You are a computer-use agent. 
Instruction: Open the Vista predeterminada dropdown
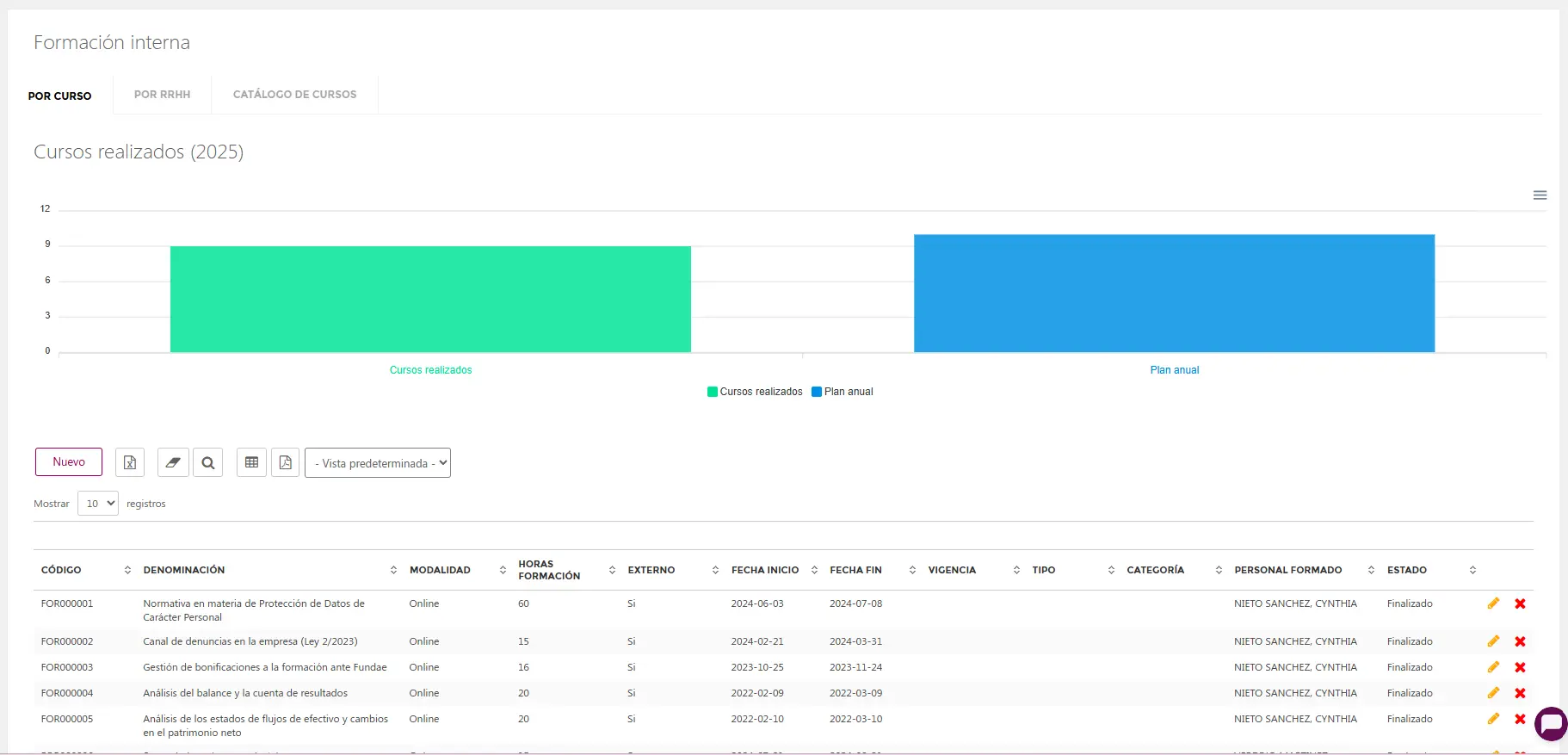378,463
